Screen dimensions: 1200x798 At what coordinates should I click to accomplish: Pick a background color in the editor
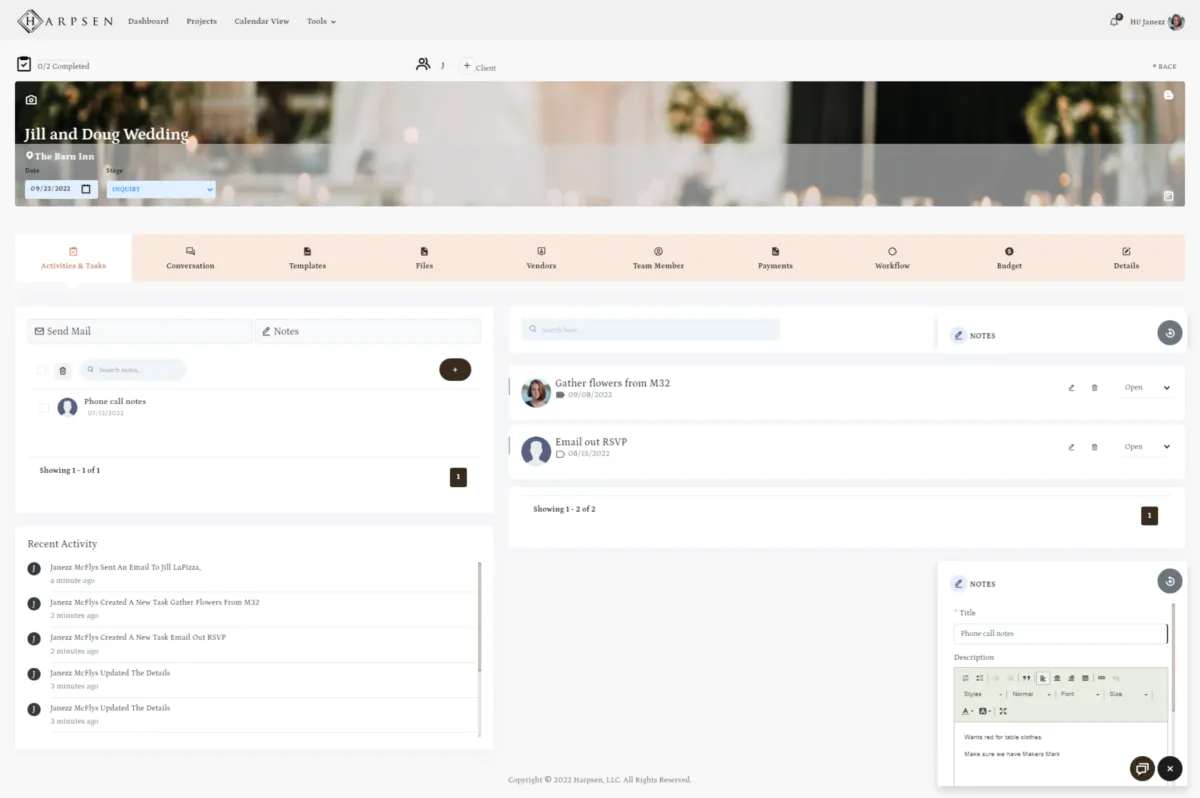(x=985, y=711)
